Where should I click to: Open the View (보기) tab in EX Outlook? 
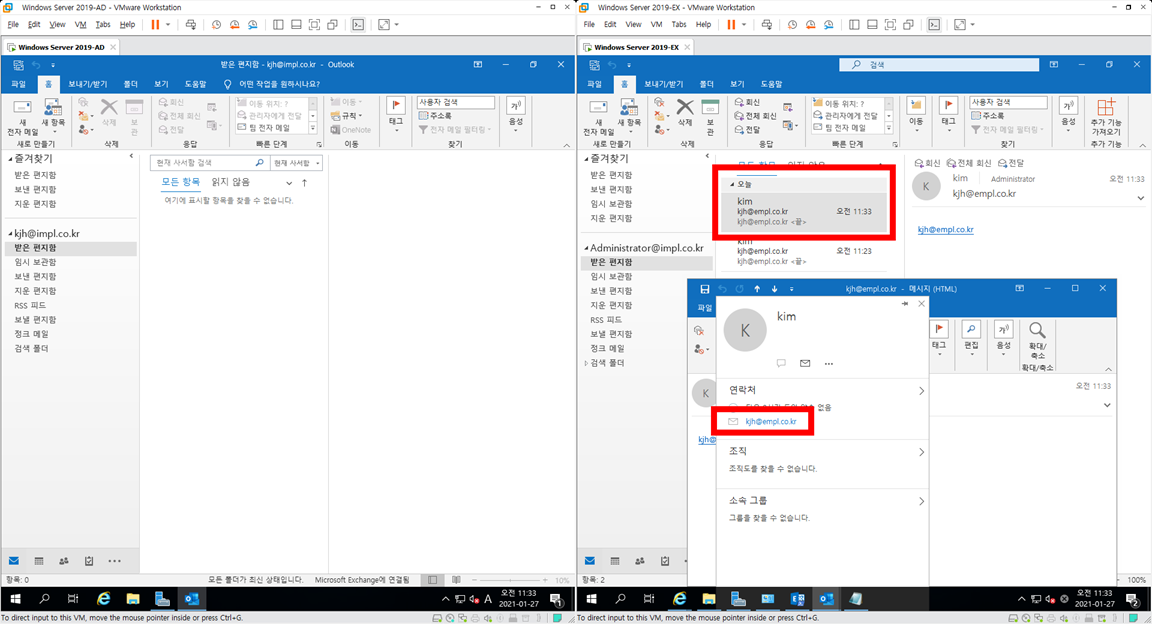pos(737,85)
